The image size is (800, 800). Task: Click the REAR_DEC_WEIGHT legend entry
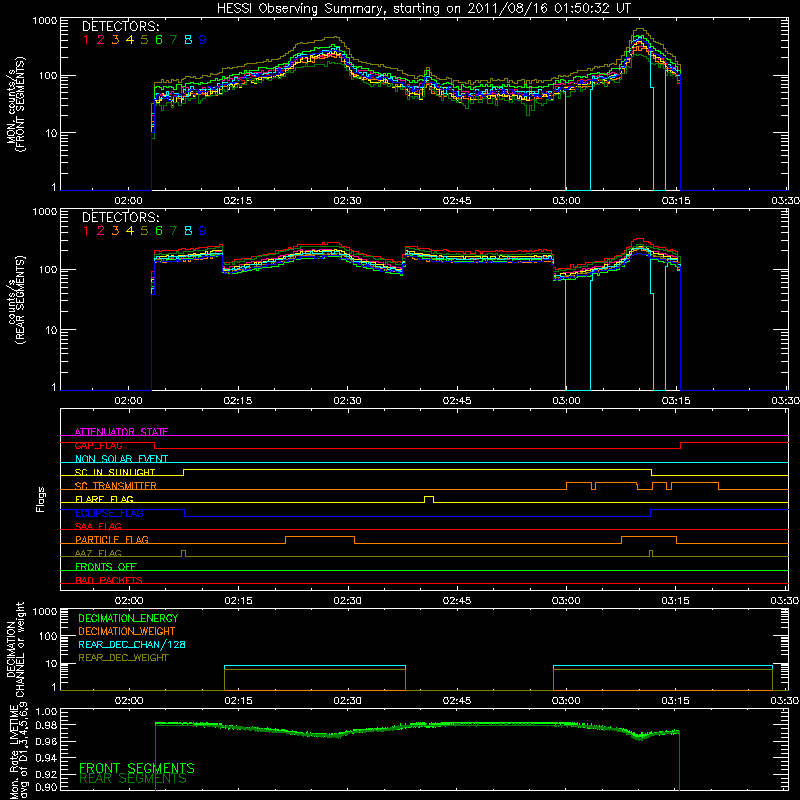[123, 658]
